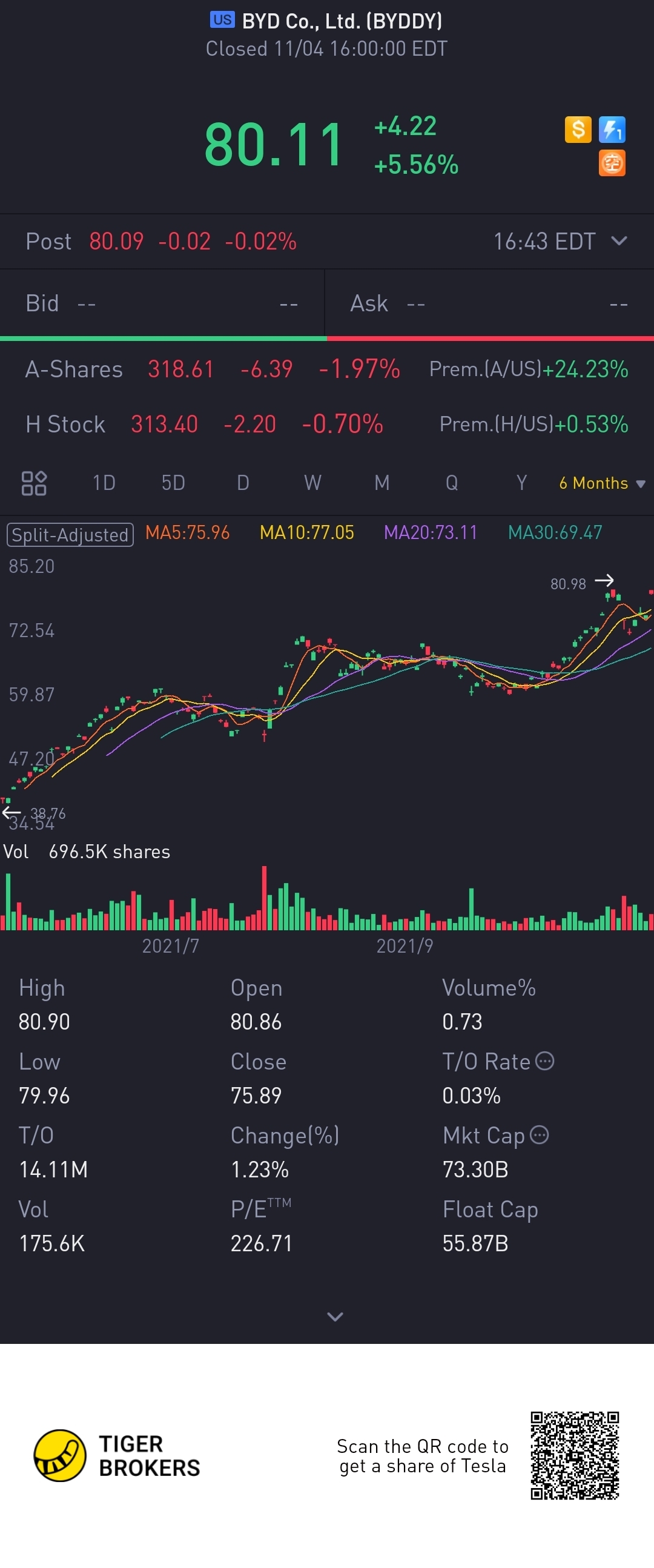Tap the Low 79.96 value

(x=44, y=1096)
